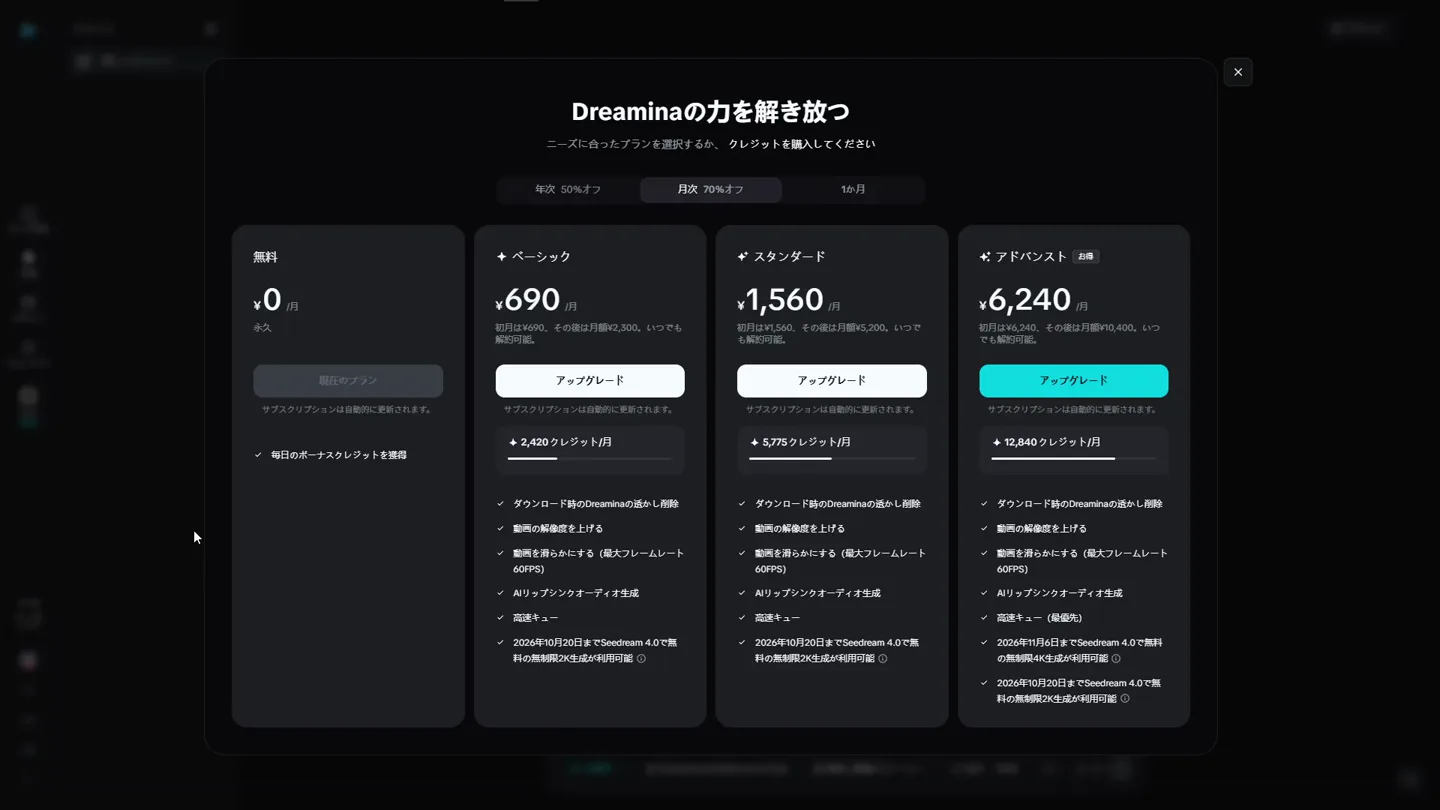Switch to the 年次 50%オフ billing tab
1440x810 pixels.
[568, 189]
